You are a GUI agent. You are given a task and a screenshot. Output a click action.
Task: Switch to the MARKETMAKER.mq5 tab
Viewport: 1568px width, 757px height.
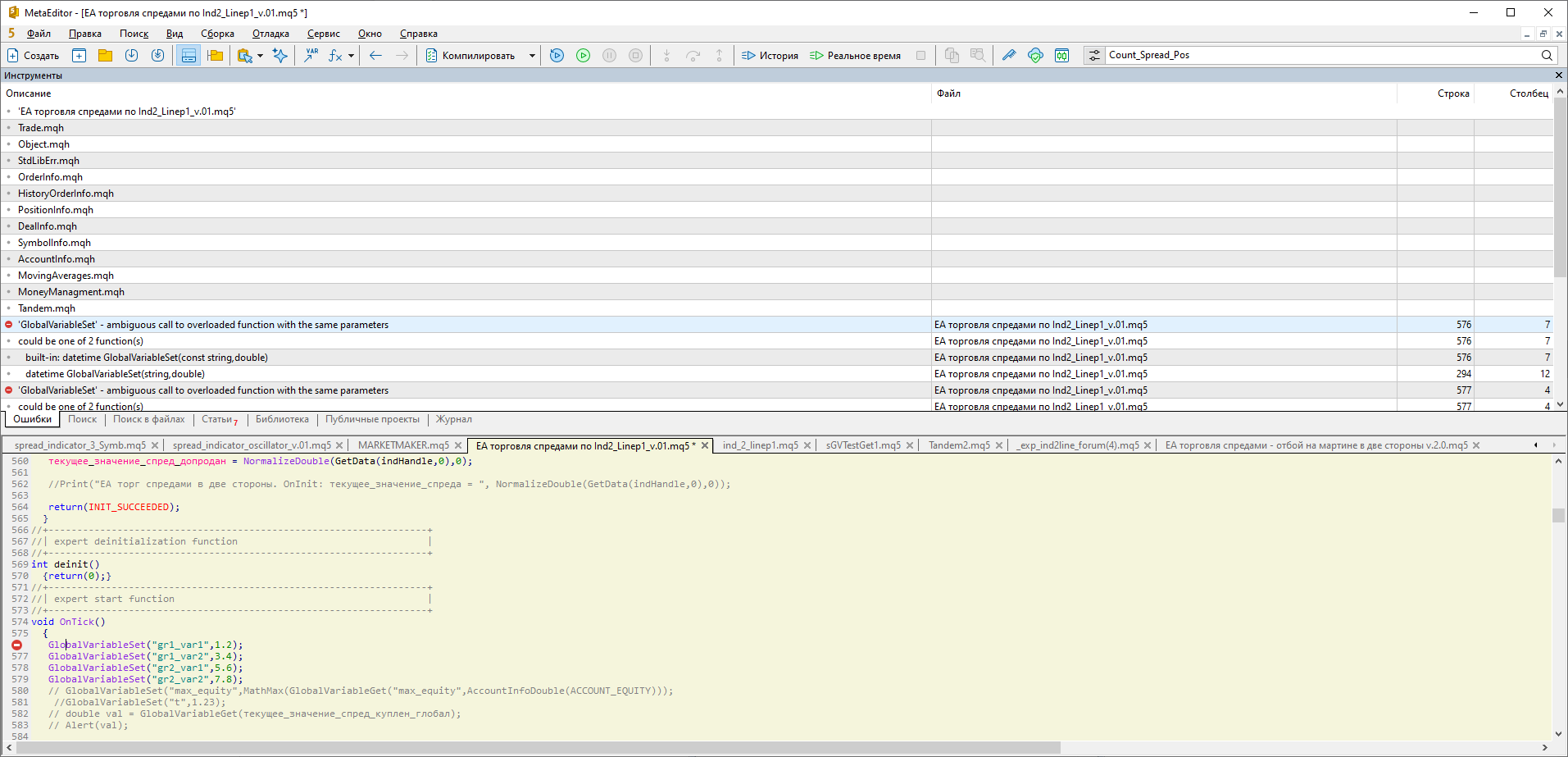tap(403, 445)
